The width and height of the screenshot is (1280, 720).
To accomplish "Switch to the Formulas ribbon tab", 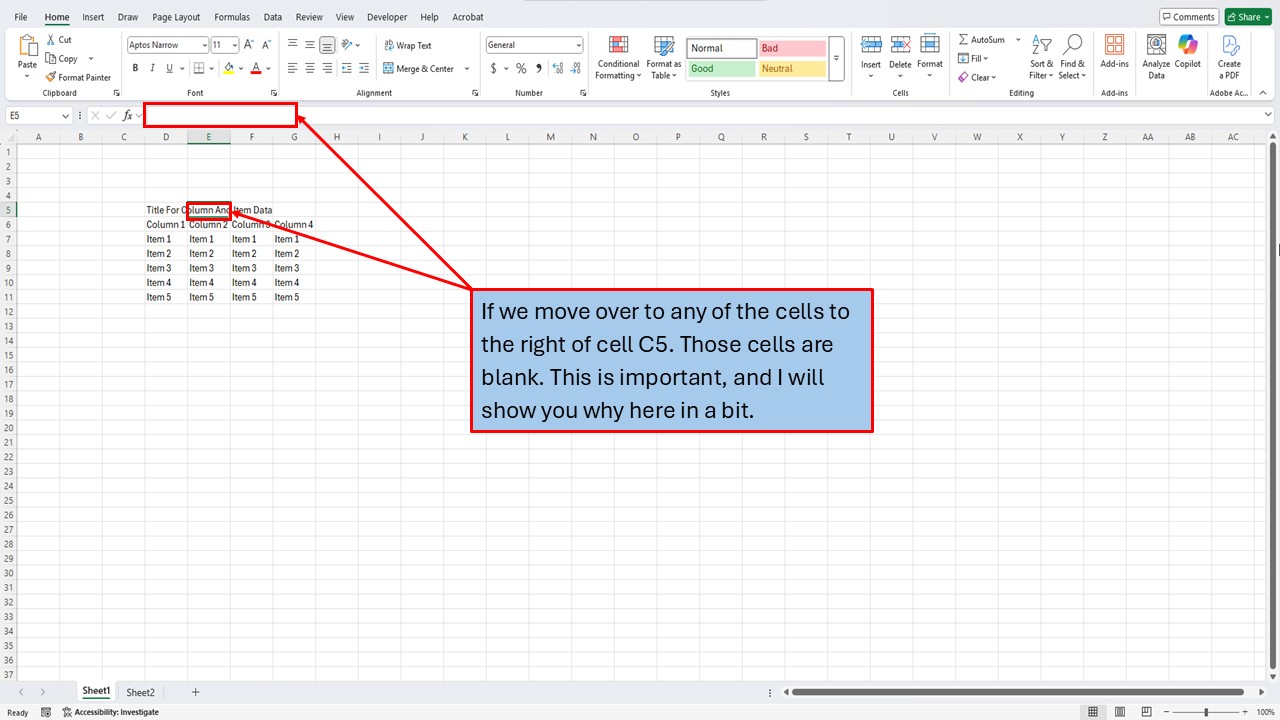I will click(231, 16).
